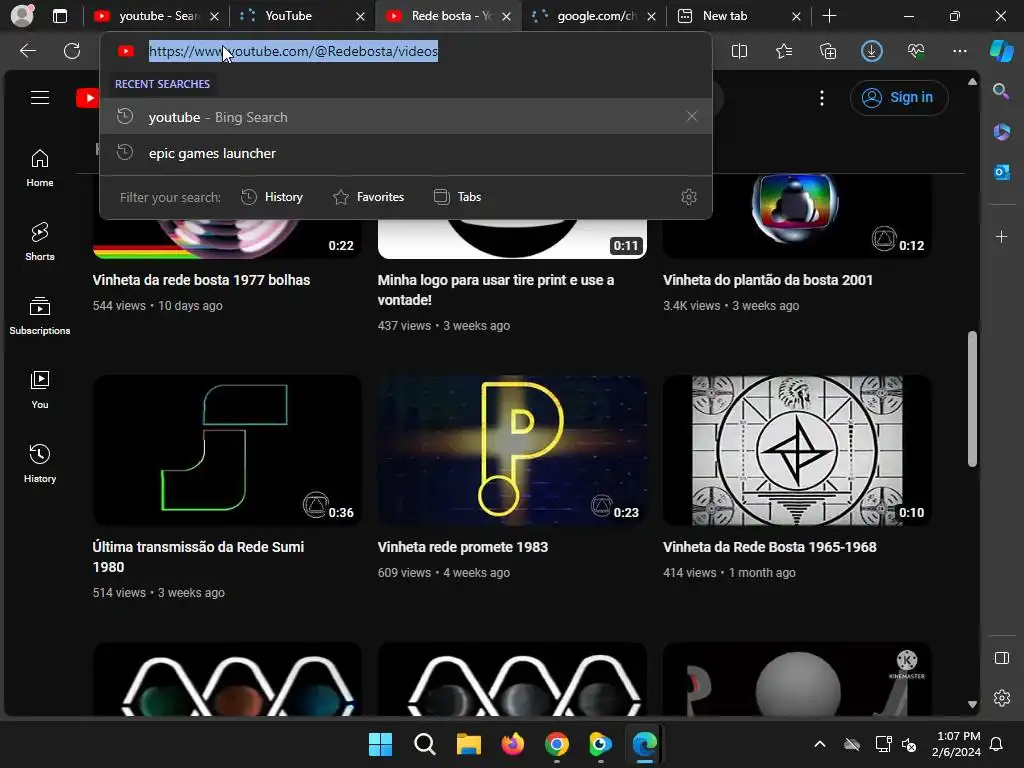
Task: Filter address bar search by Tabs
Action: click(x=458, y=197)
